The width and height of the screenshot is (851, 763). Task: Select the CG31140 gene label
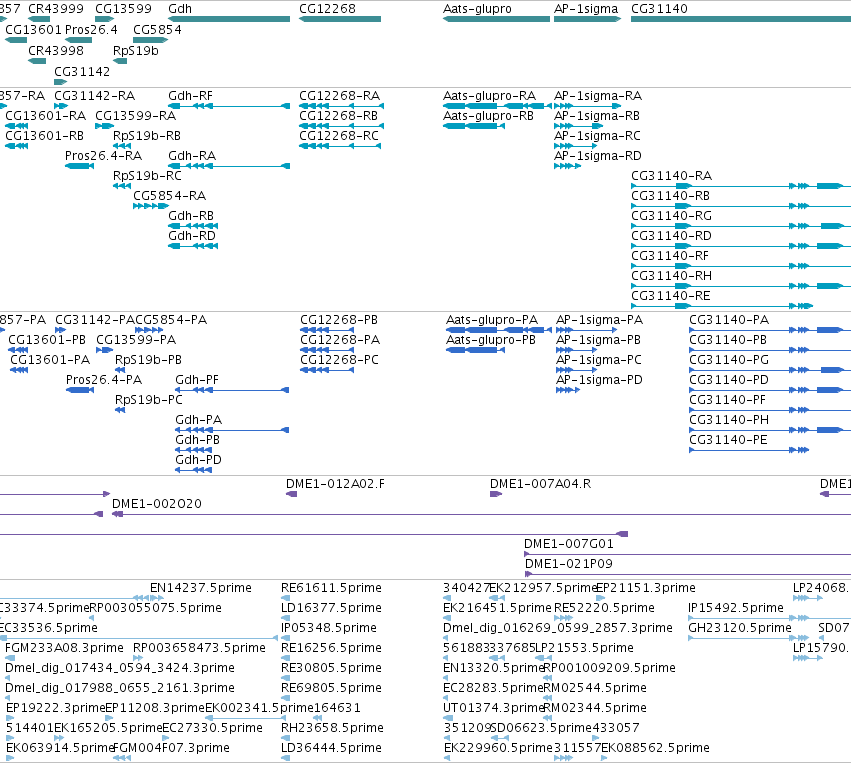tap(659, 9)
